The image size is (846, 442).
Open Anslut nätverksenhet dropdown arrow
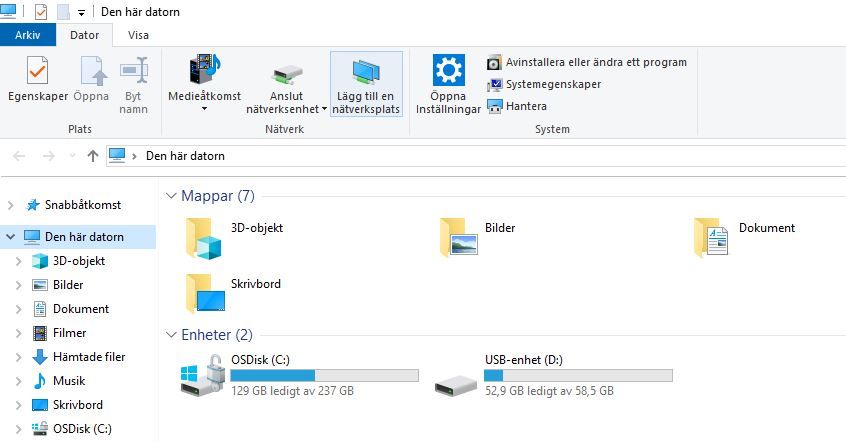tap(324, 109)
